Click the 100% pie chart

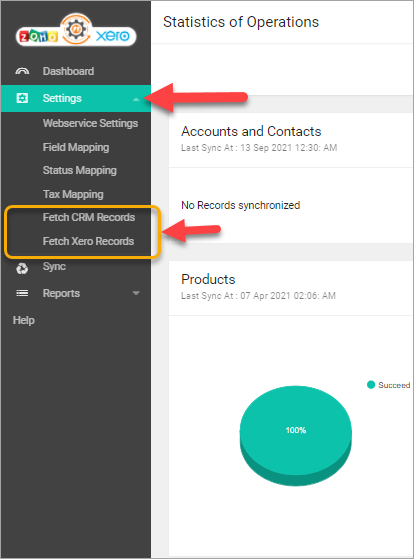296,436
